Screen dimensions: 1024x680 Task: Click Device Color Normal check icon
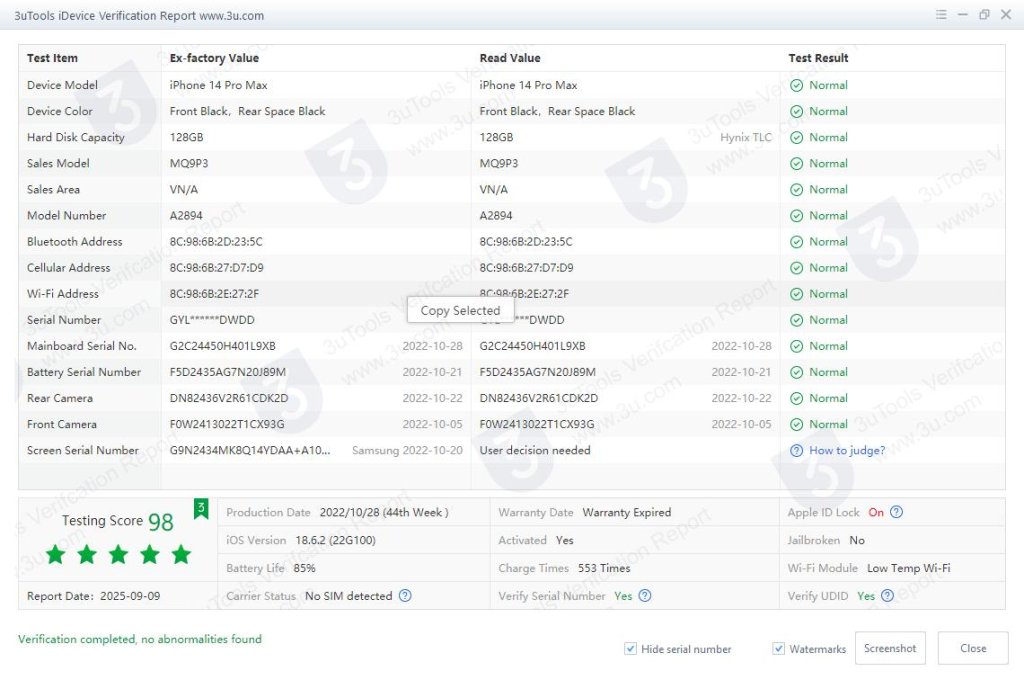(796, 112)
